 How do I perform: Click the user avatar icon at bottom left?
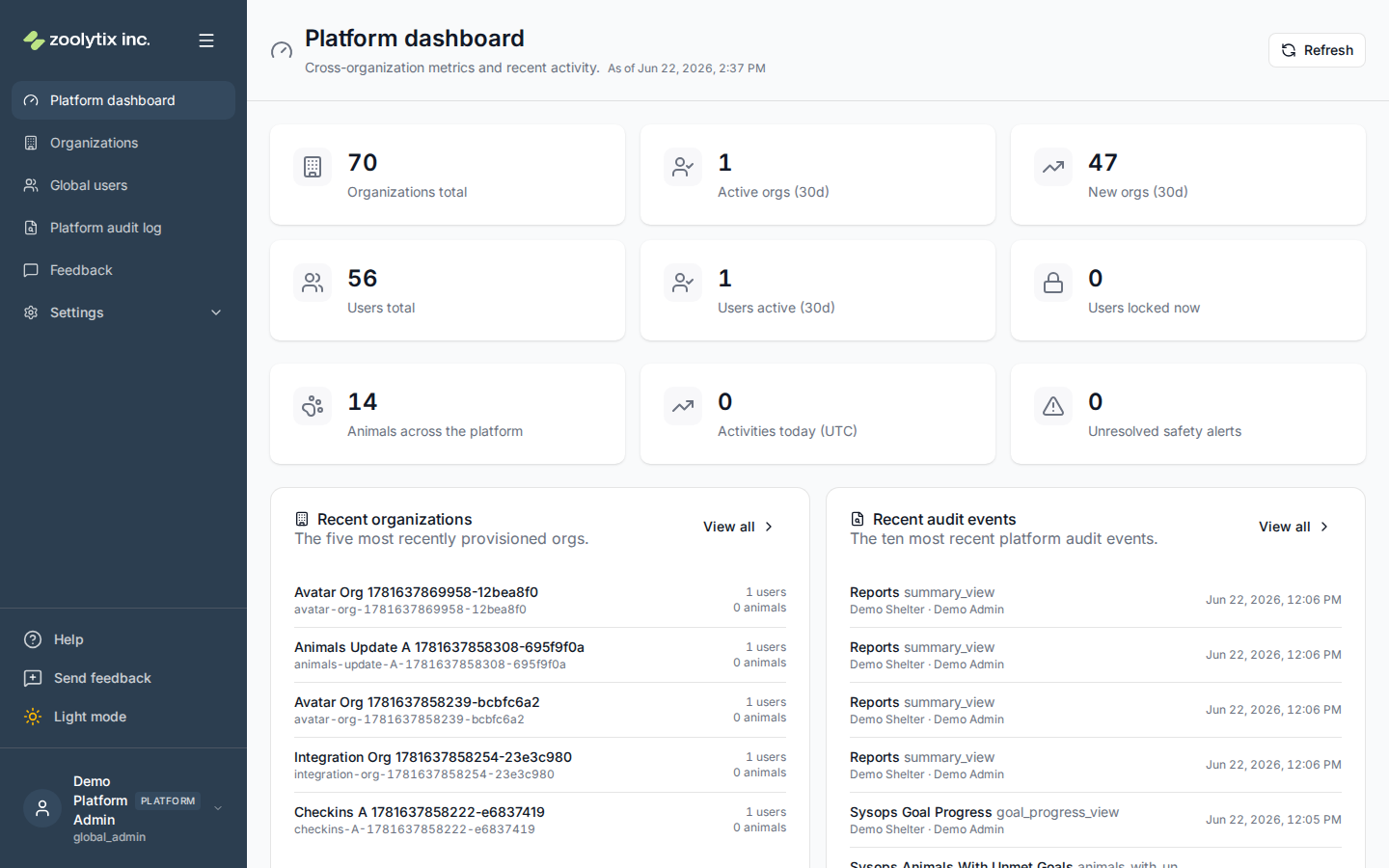pyautogui.click(x=42, y=808)
